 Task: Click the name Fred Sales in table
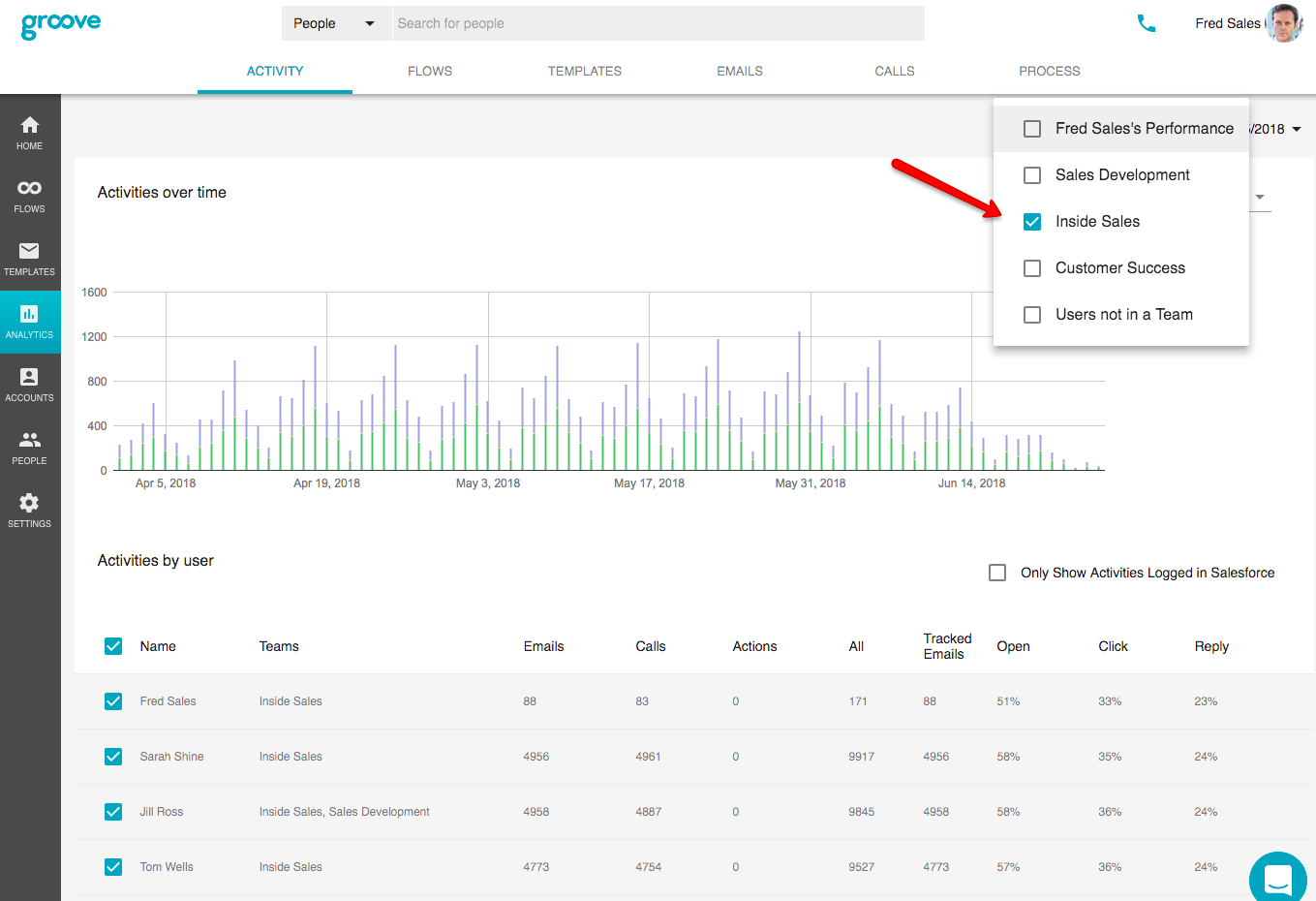point(168,701)
